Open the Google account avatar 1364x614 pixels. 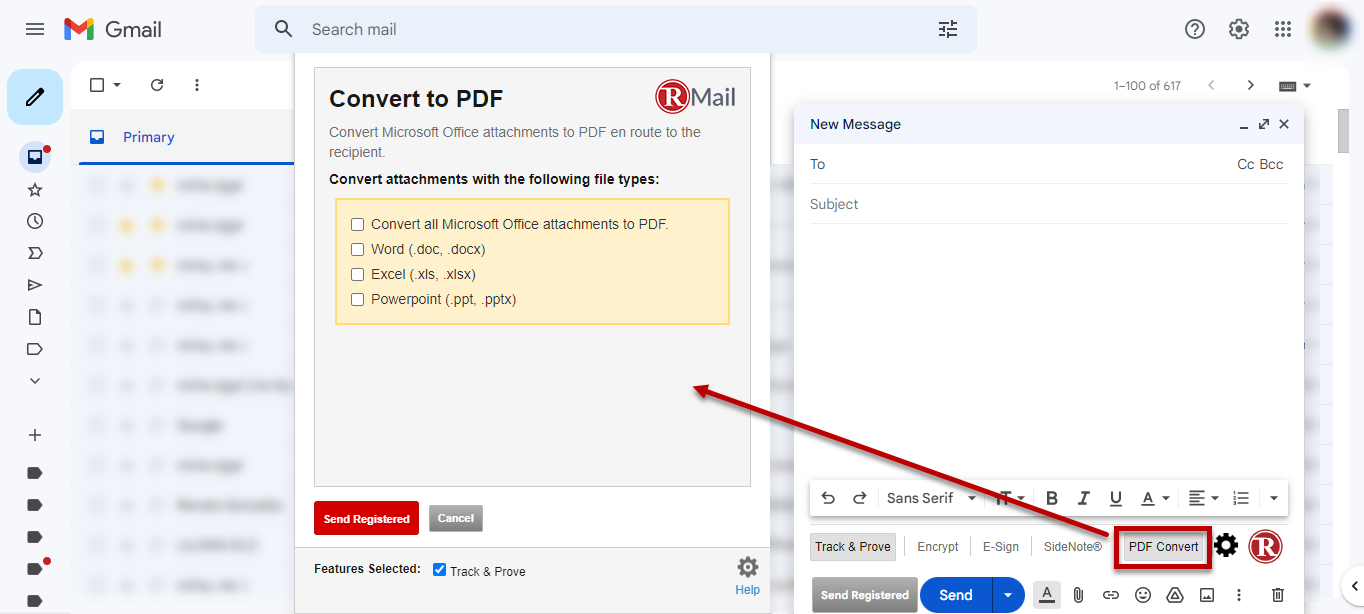pos(1332,29)
